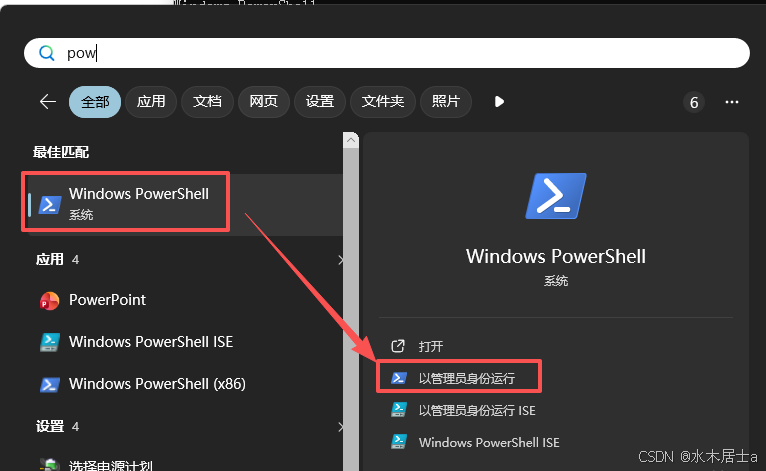Click large PowerShell logo in preview pane
The image size is (766, 471).
pyautogui.click(x=556, y=196)
